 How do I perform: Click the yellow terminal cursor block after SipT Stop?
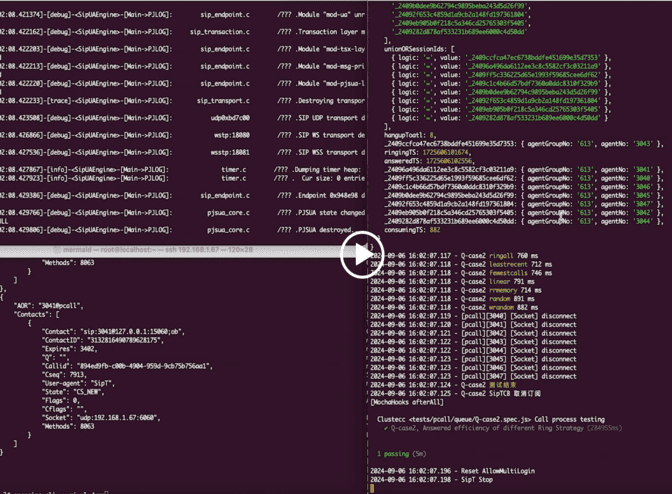coord(371,489)
